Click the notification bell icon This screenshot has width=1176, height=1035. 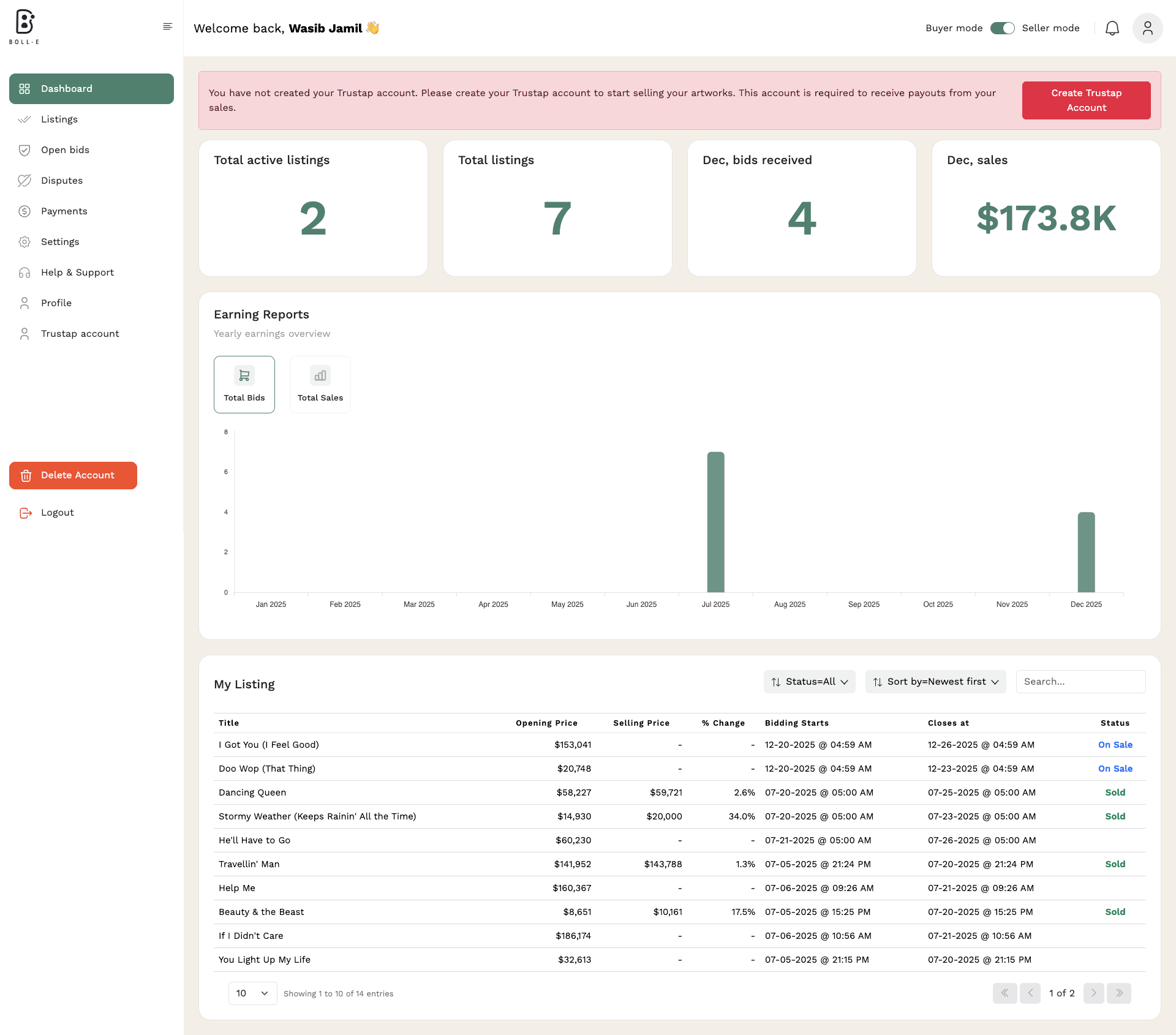click(x=1112, y=28)
